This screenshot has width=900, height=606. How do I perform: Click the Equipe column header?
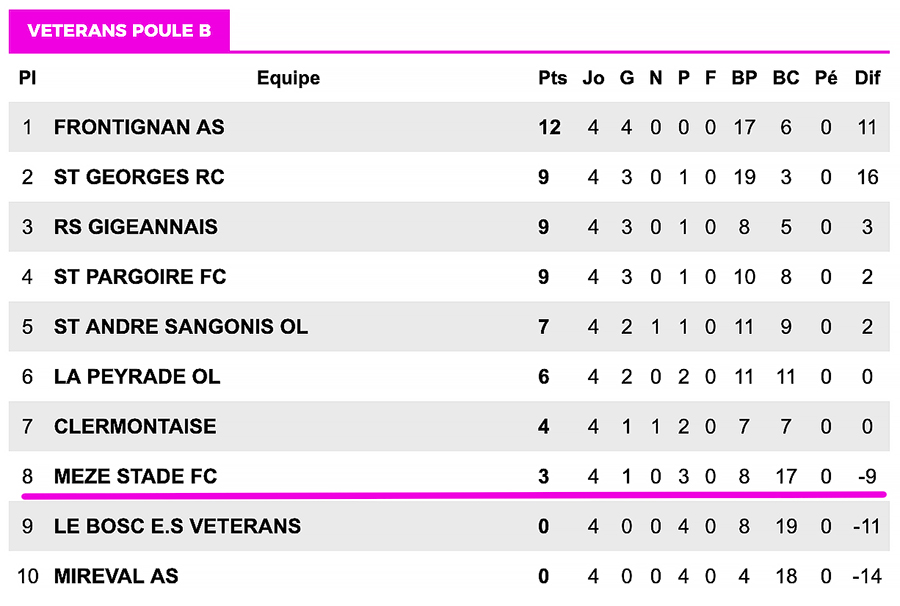tap(288, 78)
